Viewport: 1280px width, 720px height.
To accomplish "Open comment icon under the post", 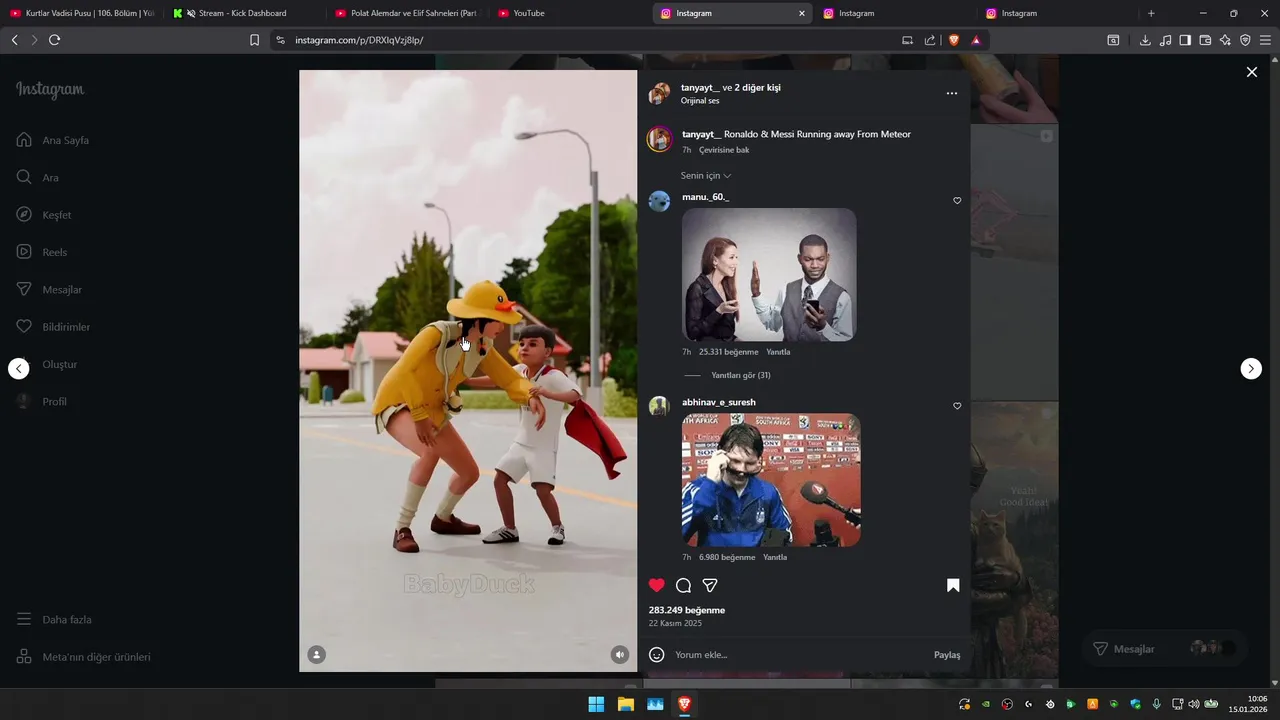I will pos(683,585).
